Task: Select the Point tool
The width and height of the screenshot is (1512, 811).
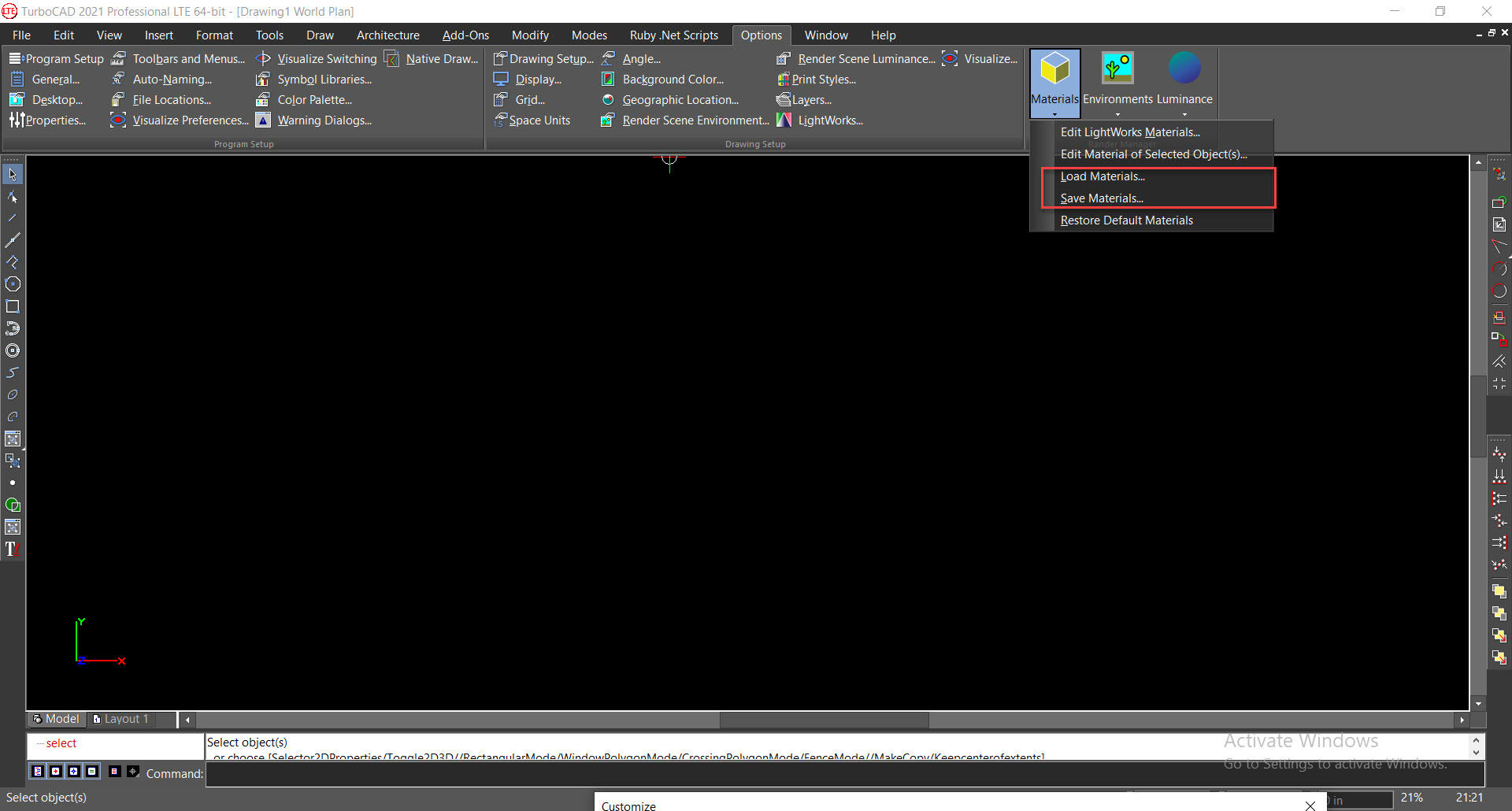Action: click(13, 483)
